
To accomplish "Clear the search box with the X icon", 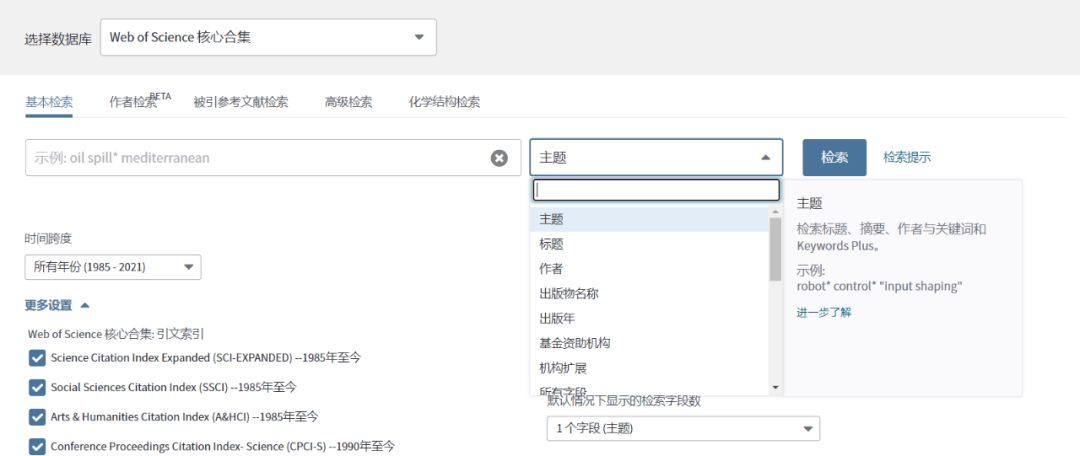I will pos(499,158).
